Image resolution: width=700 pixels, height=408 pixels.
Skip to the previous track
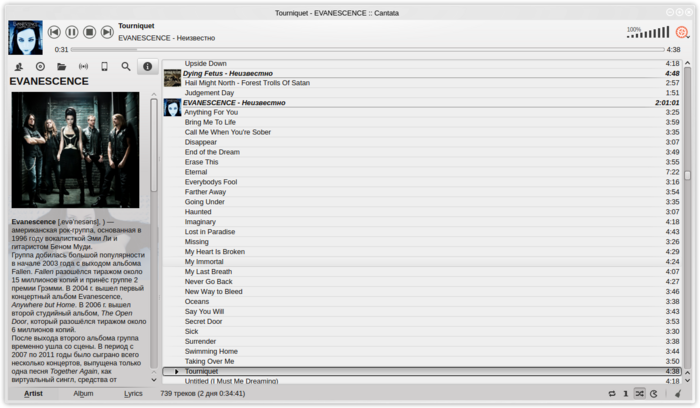pyautogui.click(x=54, y=32)
